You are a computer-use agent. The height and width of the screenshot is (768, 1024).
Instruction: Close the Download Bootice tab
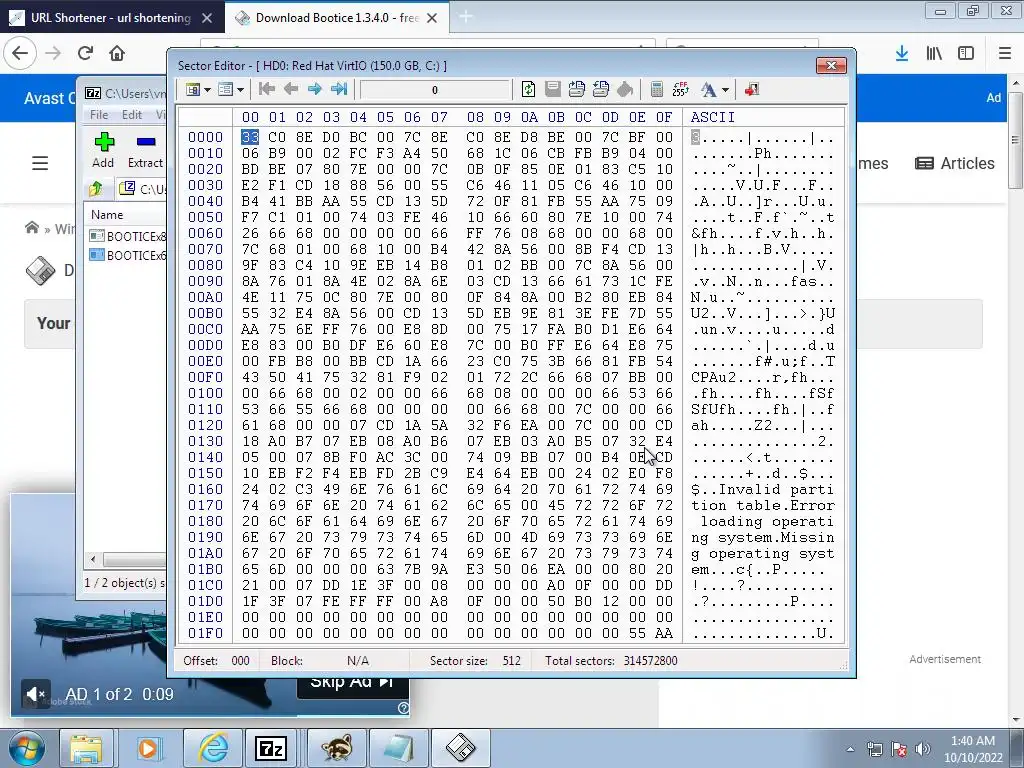pos(432,18)
